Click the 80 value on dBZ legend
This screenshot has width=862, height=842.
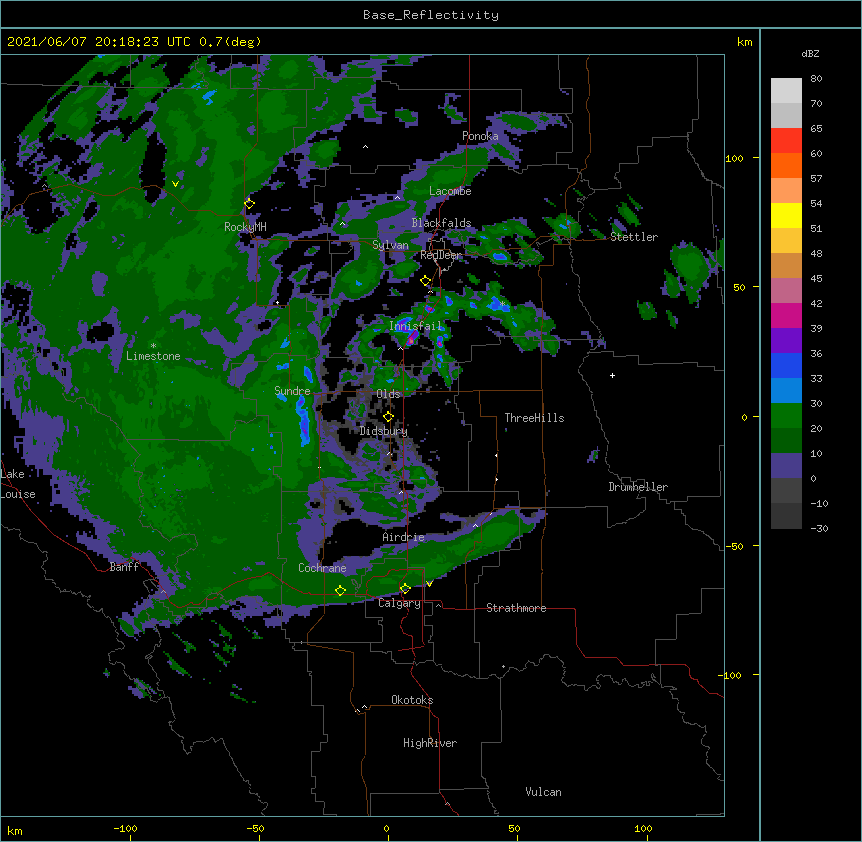pos(816,79)
